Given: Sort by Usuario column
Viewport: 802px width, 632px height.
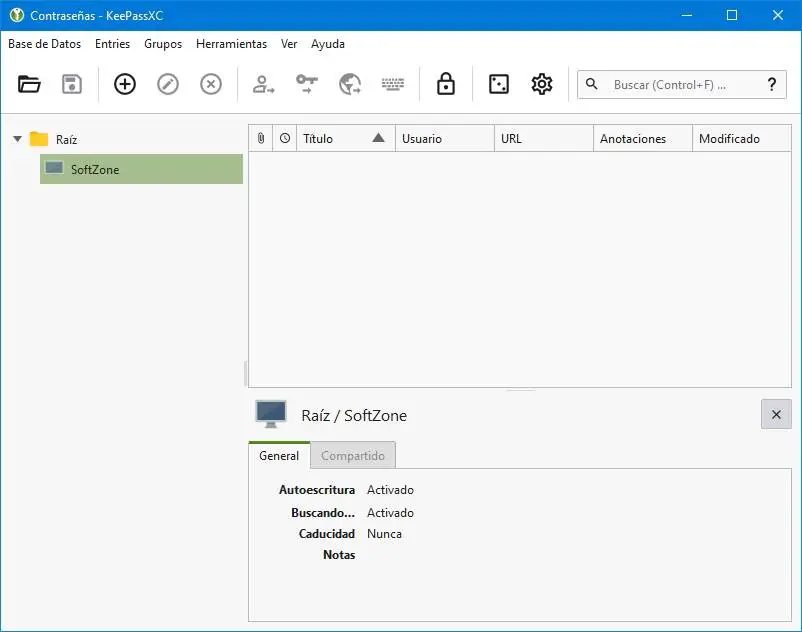Looking at the screenshot, I should 445,139.
